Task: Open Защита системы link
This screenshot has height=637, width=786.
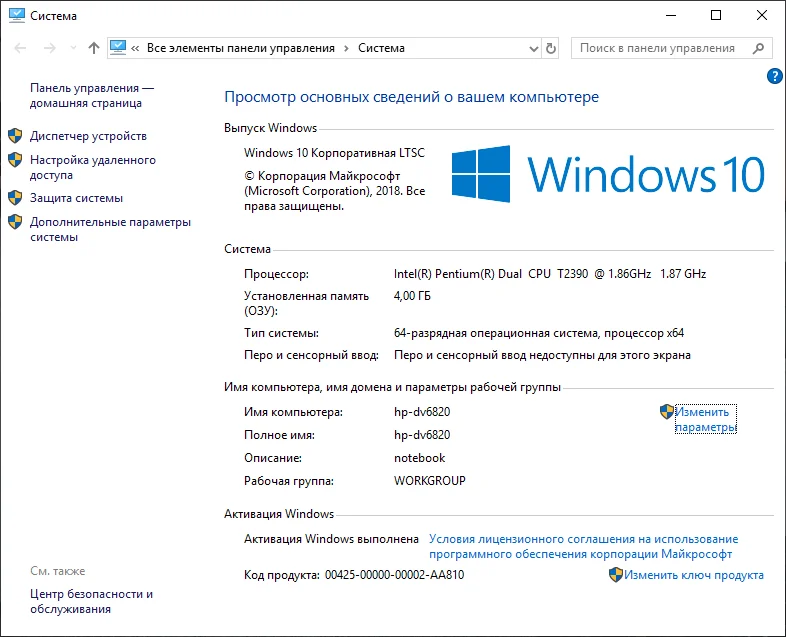Action: pyautogui.click(x=76, y=198)
